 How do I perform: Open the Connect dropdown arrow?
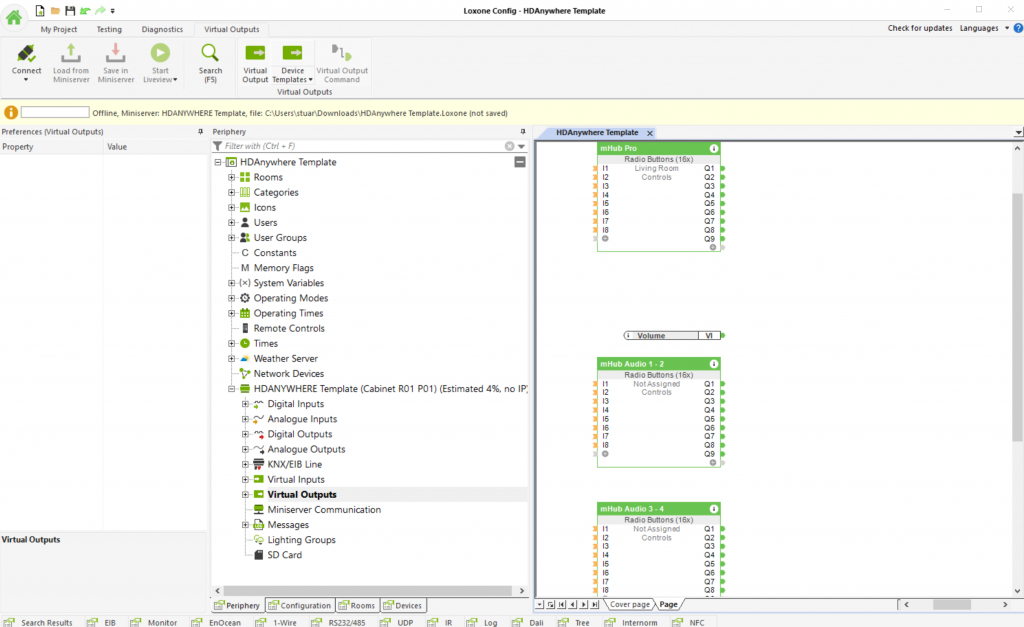[26, 80]
